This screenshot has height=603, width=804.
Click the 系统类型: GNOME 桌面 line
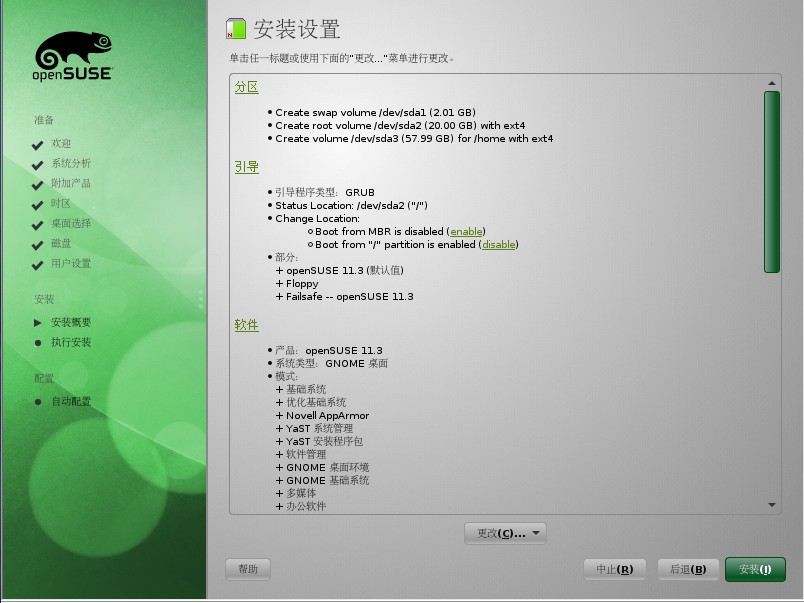(x=331, y=364)
